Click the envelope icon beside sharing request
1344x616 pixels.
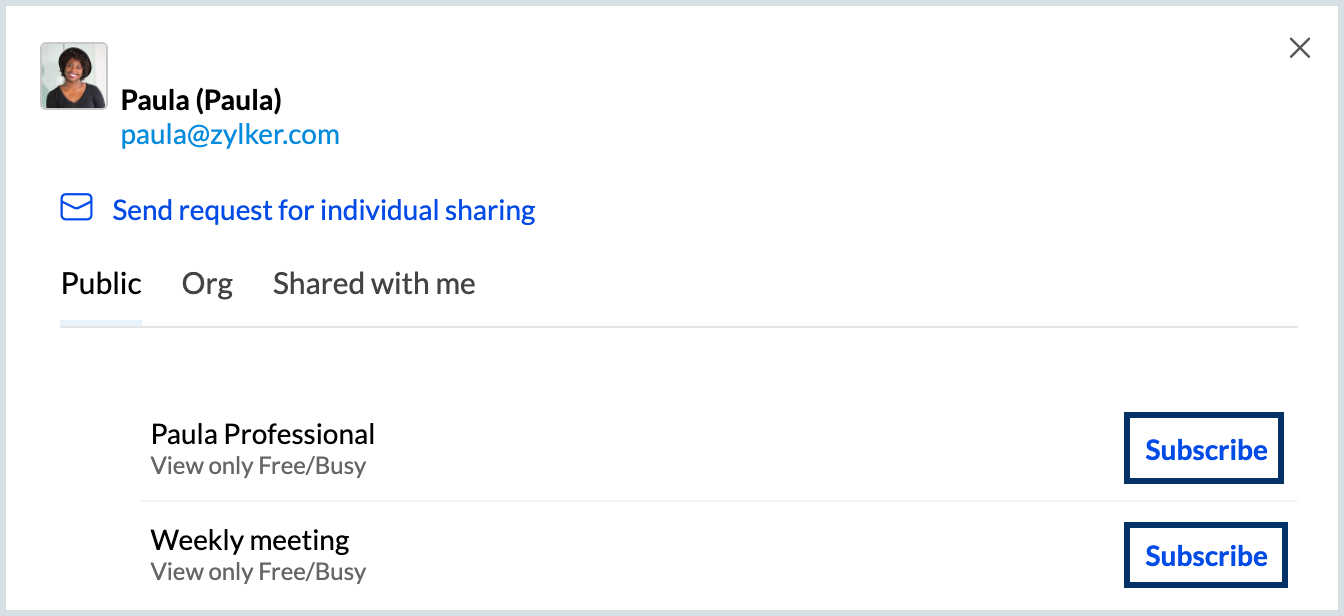(x=76, y=208)
